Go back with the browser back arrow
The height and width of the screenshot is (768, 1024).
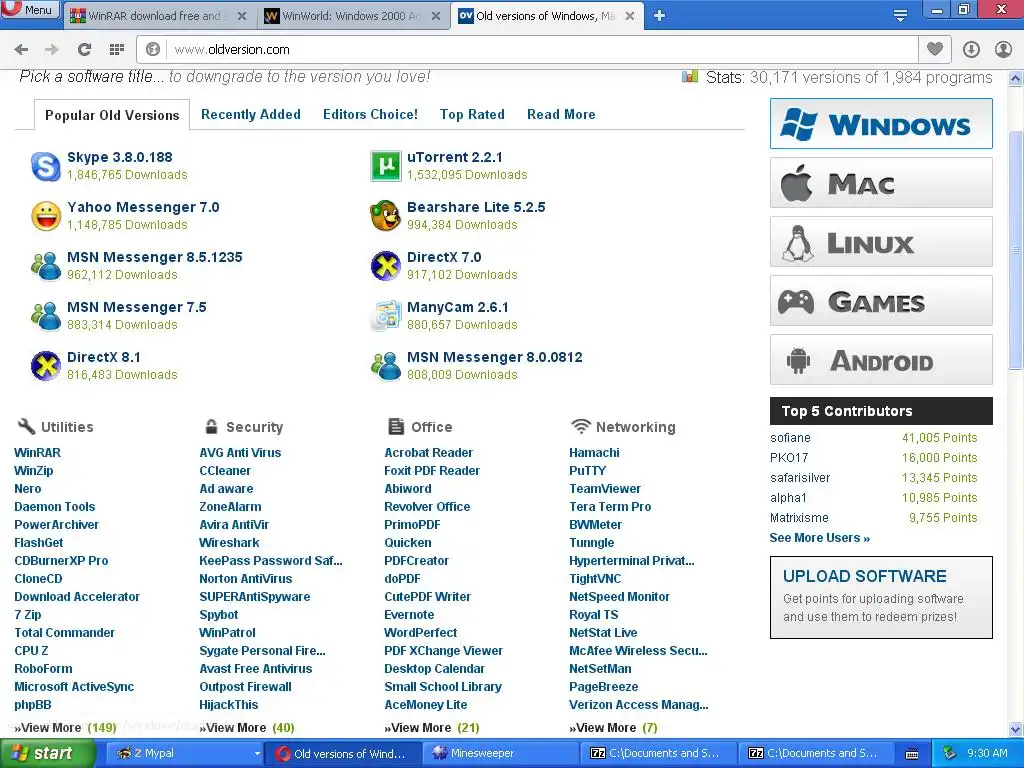21,49
